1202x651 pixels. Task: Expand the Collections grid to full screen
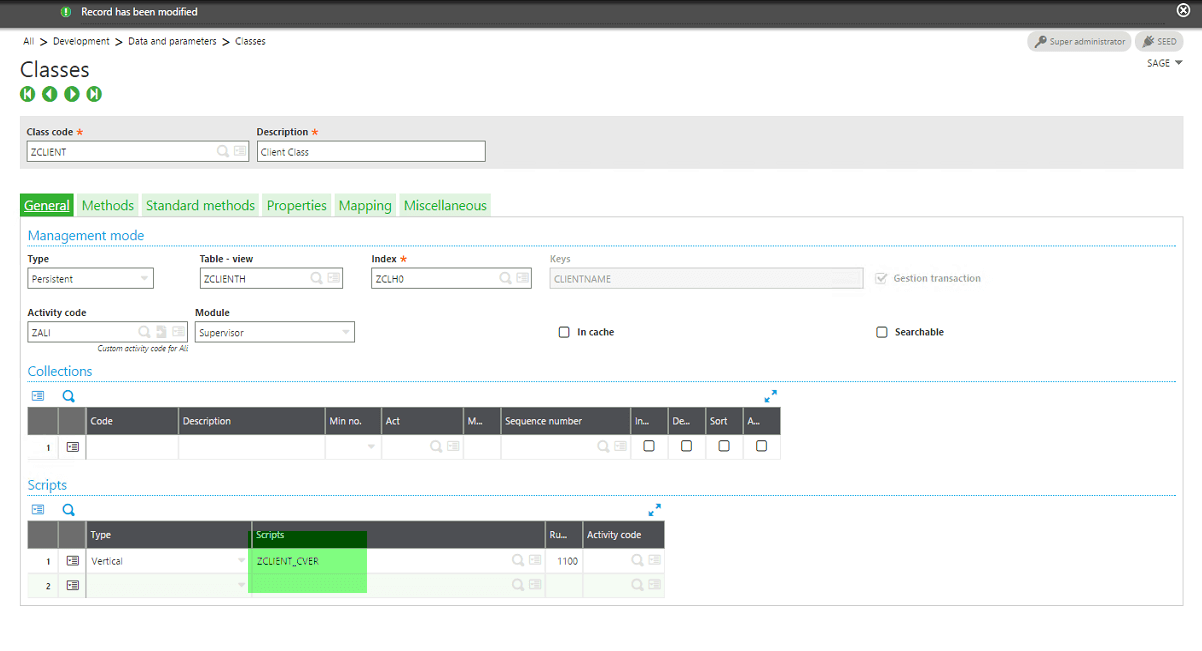770,396
